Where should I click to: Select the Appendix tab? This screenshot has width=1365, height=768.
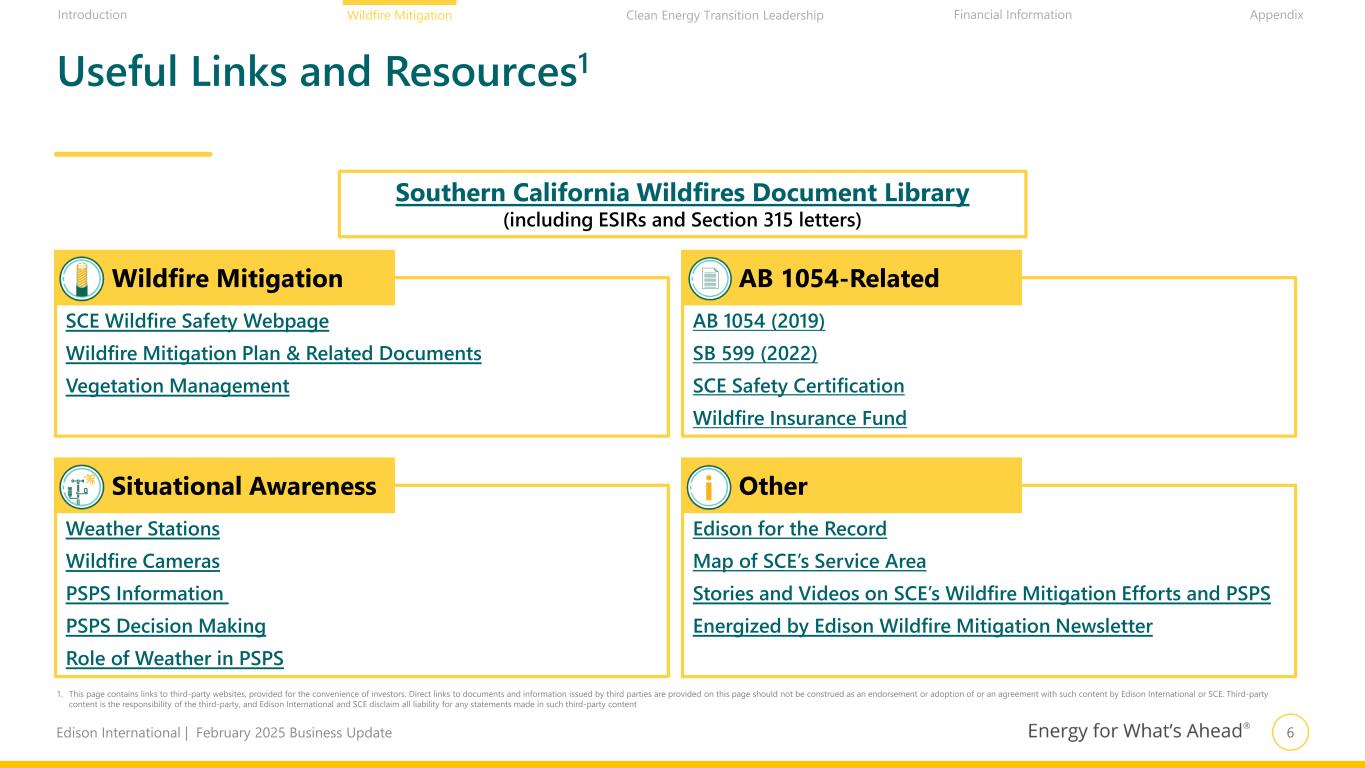(x=1276, y=15)
